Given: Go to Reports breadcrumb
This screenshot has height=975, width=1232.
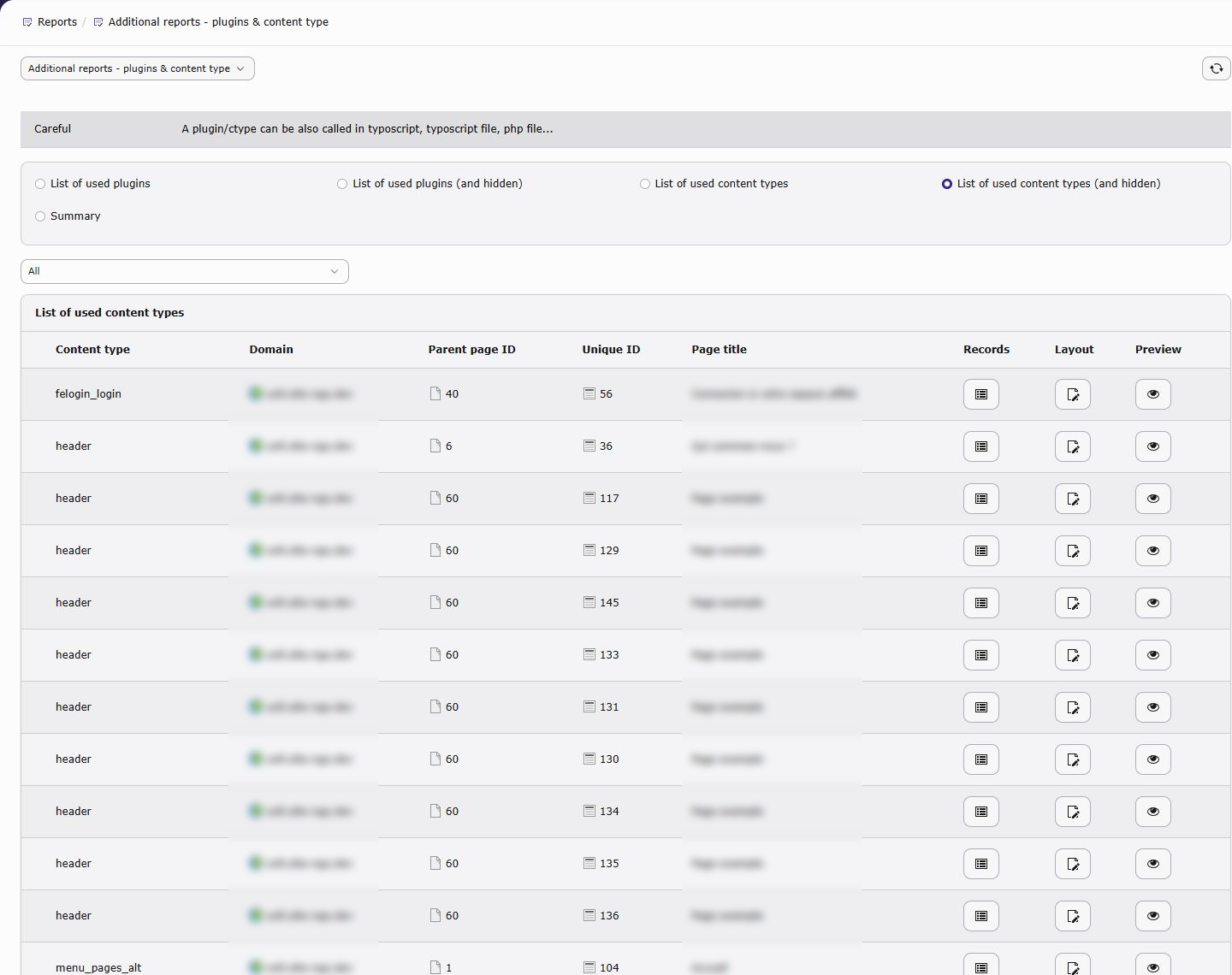Looking at the screenshot, I should click(50, 22).
